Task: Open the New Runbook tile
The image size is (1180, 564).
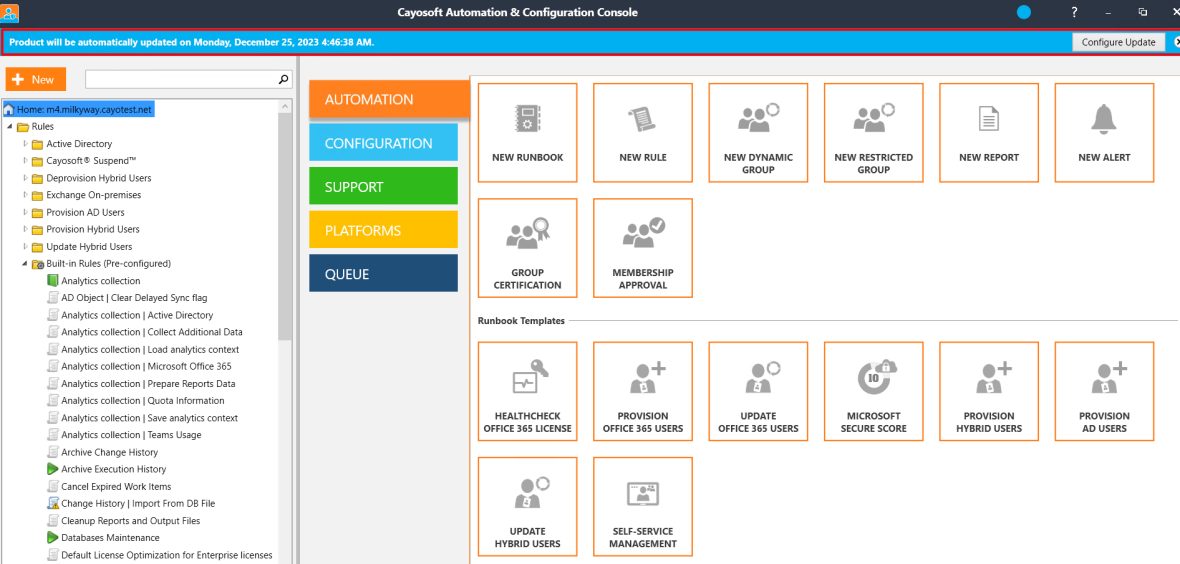Action: [x=528, y=133]
